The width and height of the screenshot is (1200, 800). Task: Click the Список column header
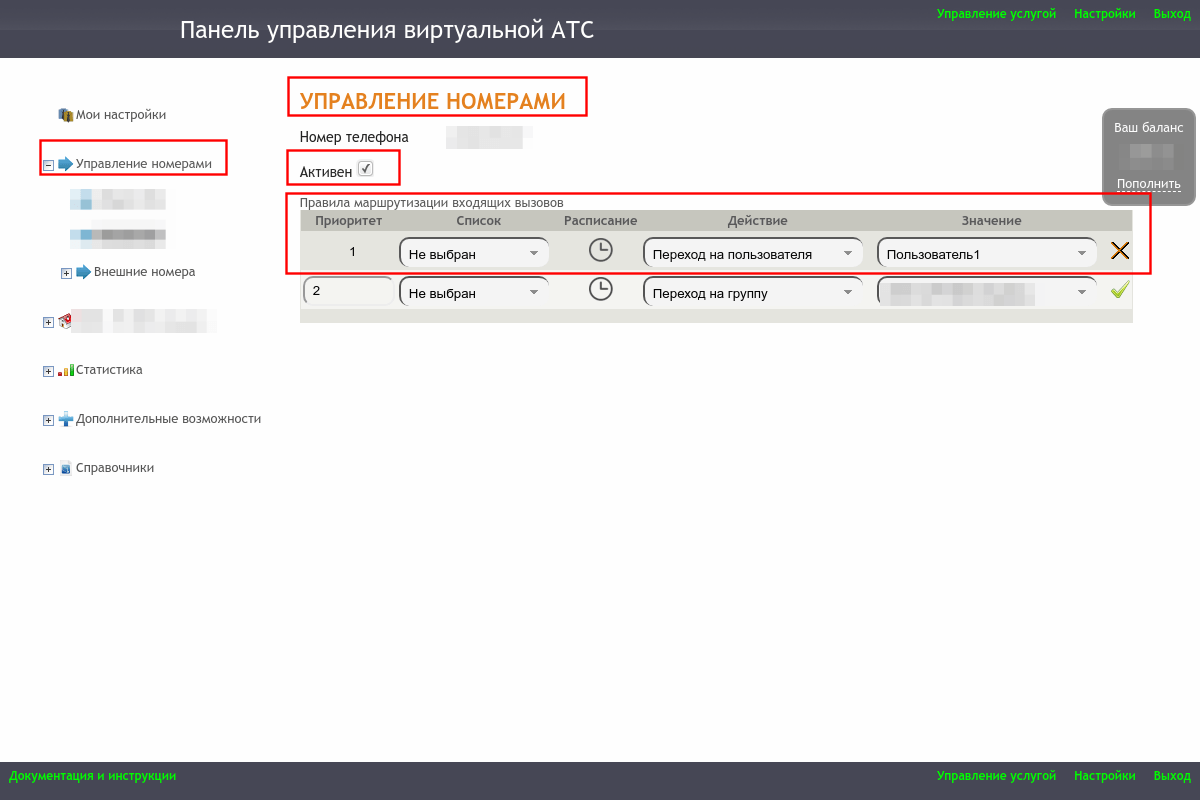point(479,221)
